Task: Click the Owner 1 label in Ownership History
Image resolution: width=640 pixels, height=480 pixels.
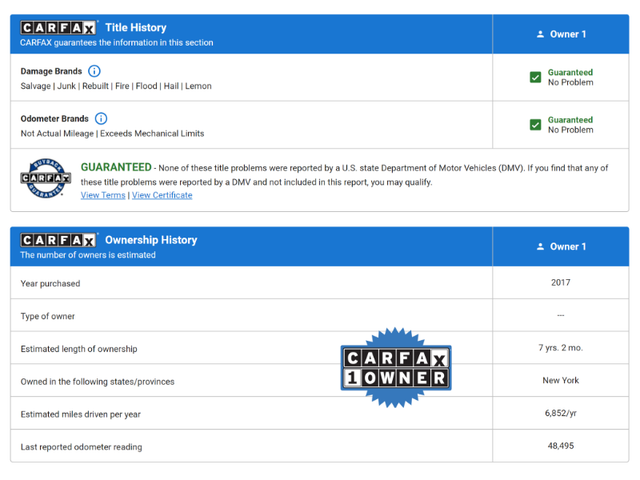Action: pyautogui.click(x=568, y=247)
